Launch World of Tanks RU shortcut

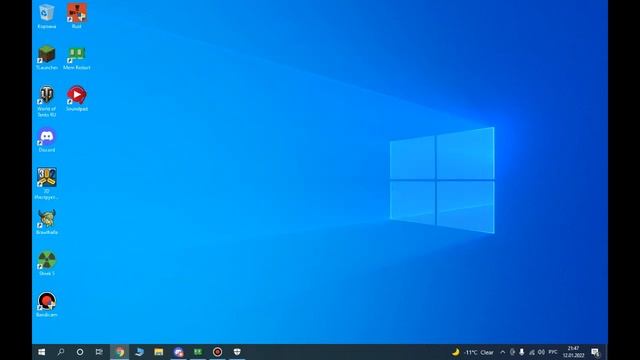(47, 101)
